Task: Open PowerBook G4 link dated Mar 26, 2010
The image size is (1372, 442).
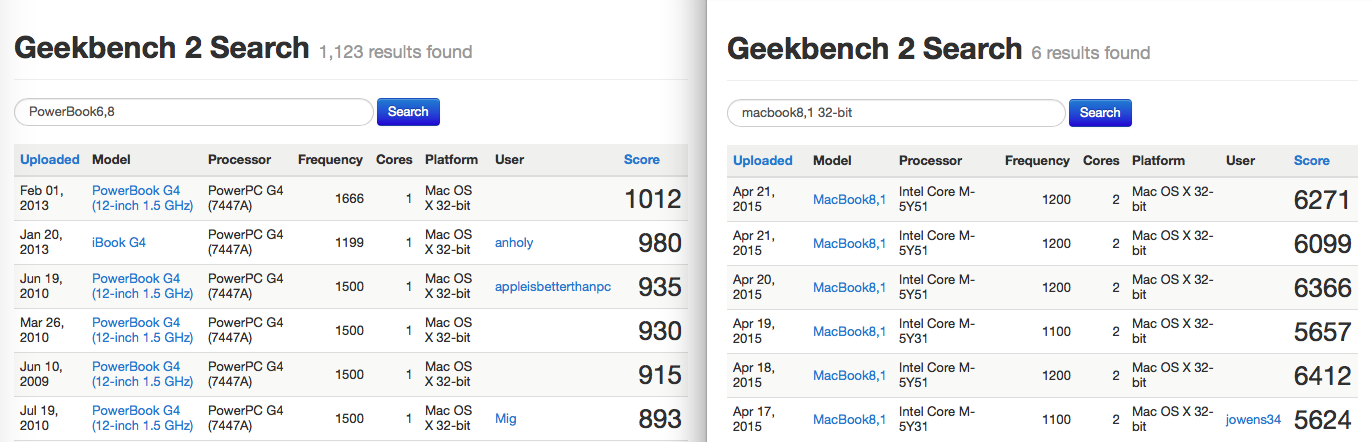Action: [x=142, y=330]
